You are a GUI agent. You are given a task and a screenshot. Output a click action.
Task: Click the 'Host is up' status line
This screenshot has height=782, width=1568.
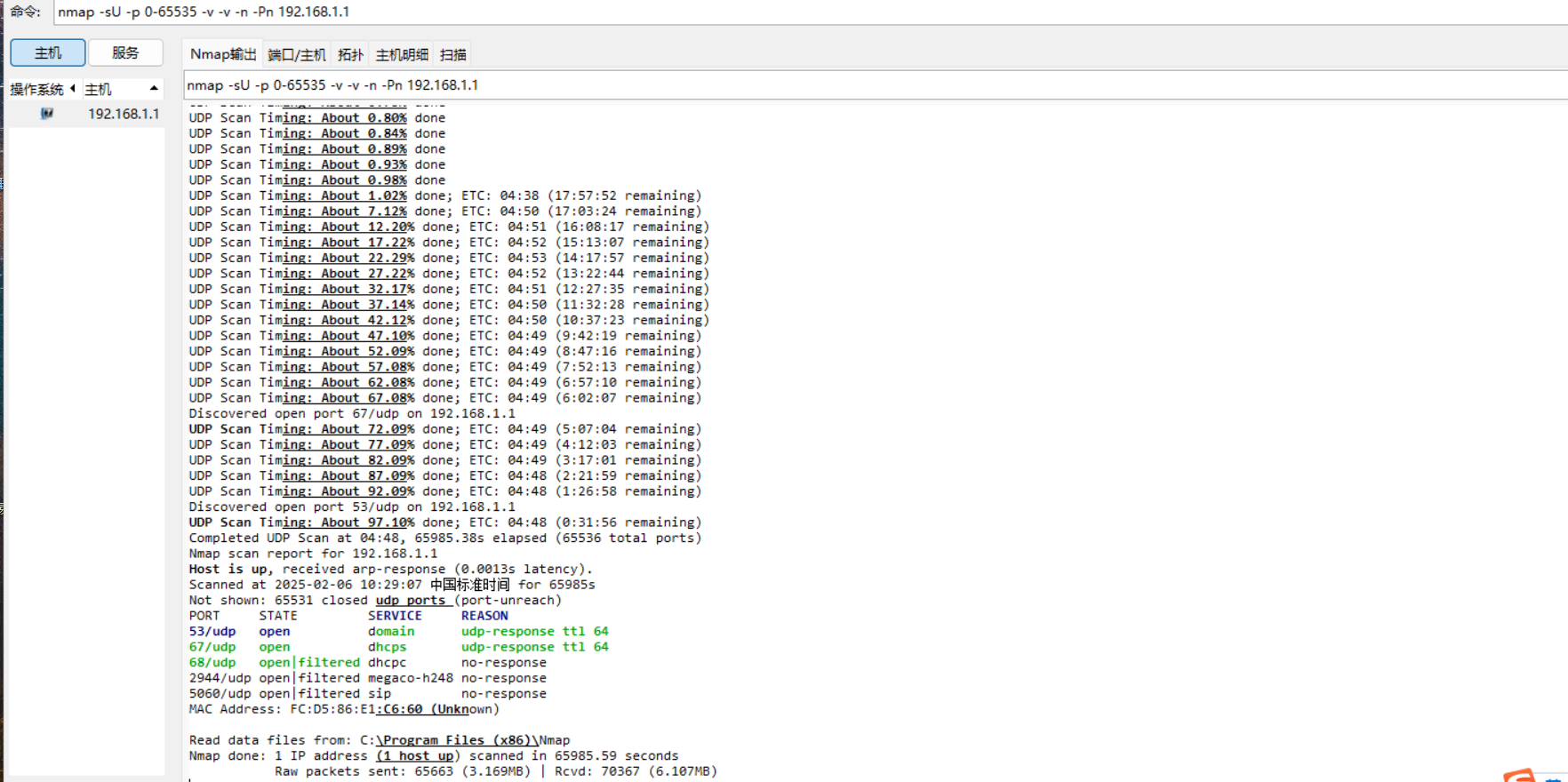pos(390,569)
